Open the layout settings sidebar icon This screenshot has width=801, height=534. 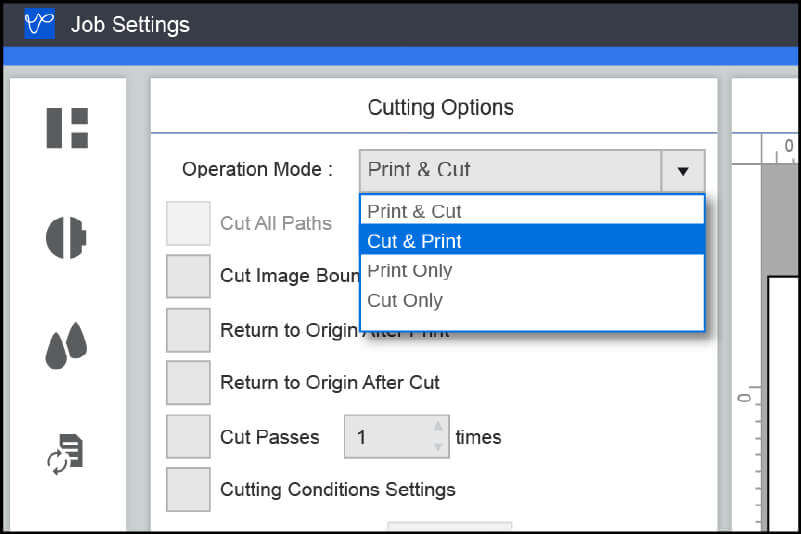point(68,128)
